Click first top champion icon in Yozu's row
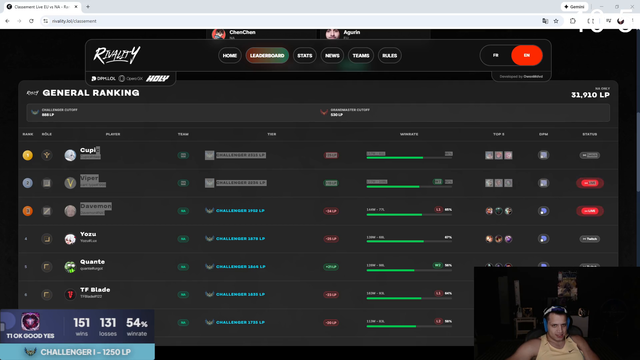This screenshot has height=360, width=640. [489, 239]
